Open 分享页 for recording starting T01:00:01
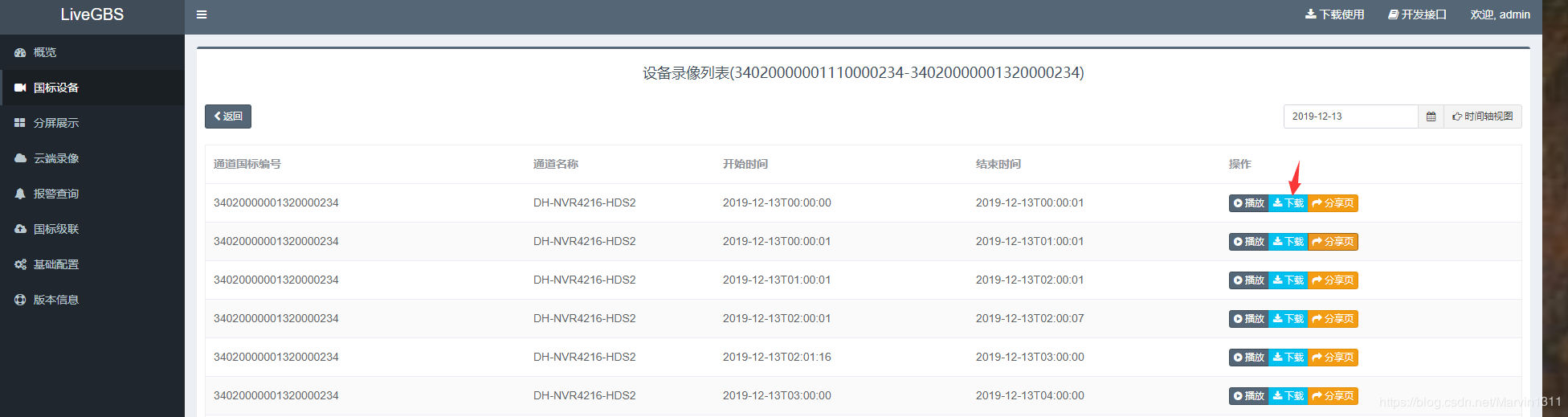This screenshot has width=1568, height=417. tap(1333, 280)
